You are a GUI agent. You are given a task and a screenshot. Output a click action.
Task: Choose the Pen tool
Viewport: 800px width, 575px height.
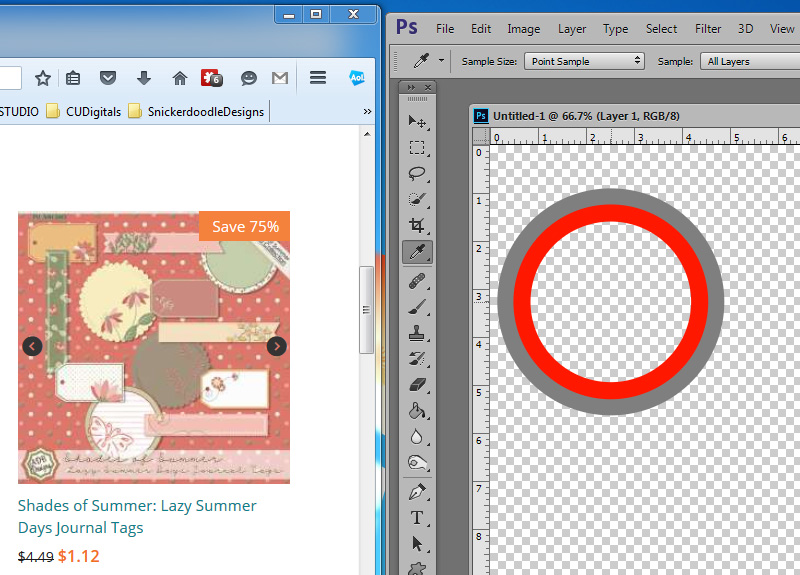point(417,492)
